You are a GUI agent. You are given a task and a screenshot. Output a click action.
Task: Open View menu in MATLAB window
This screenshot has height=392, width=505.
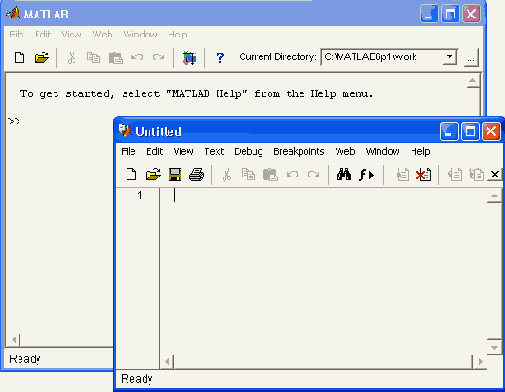(x=71, y=34)
